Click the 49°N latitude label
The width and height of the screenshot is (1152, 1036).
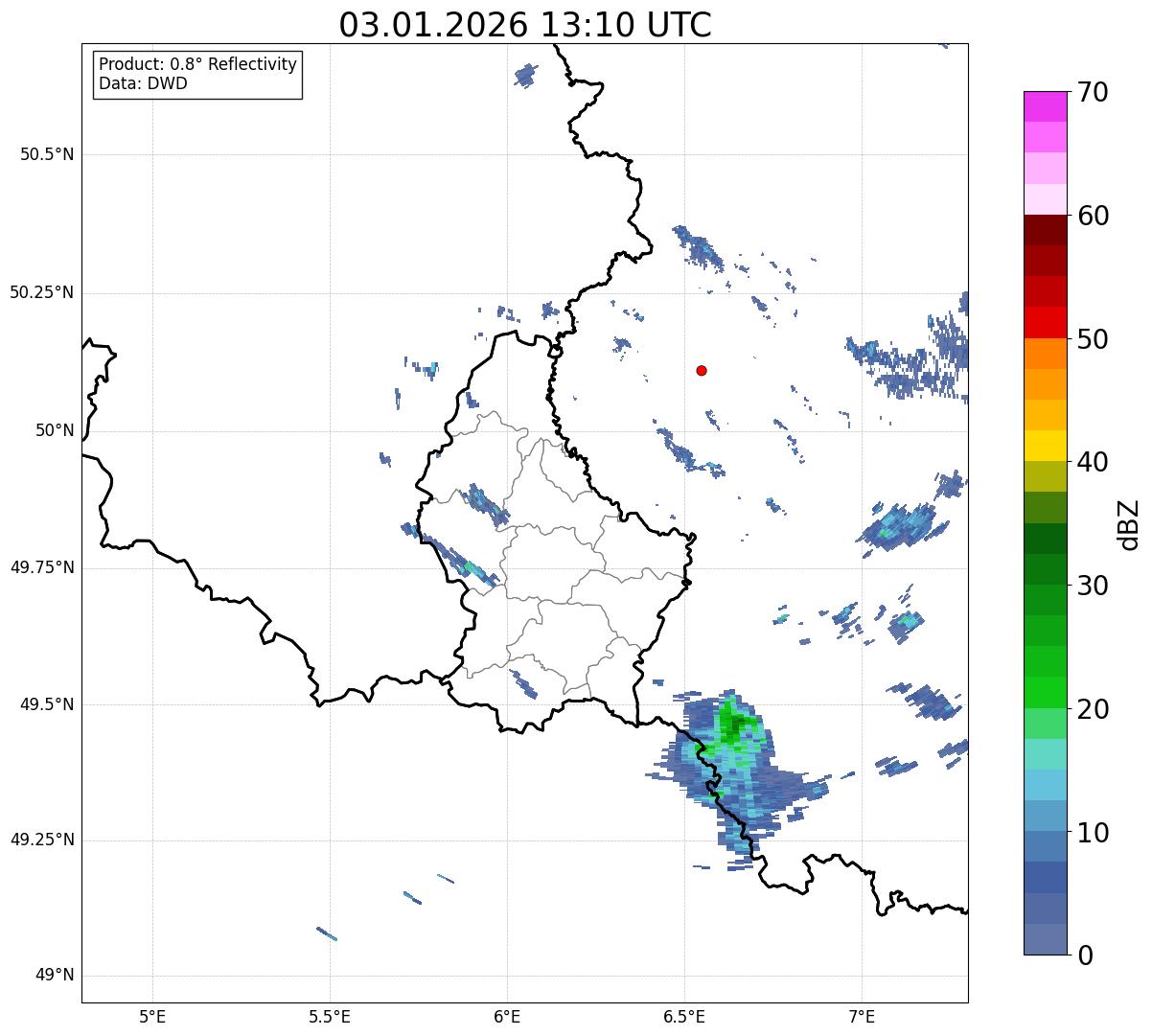pyautogui.click(x=56, y=976)
